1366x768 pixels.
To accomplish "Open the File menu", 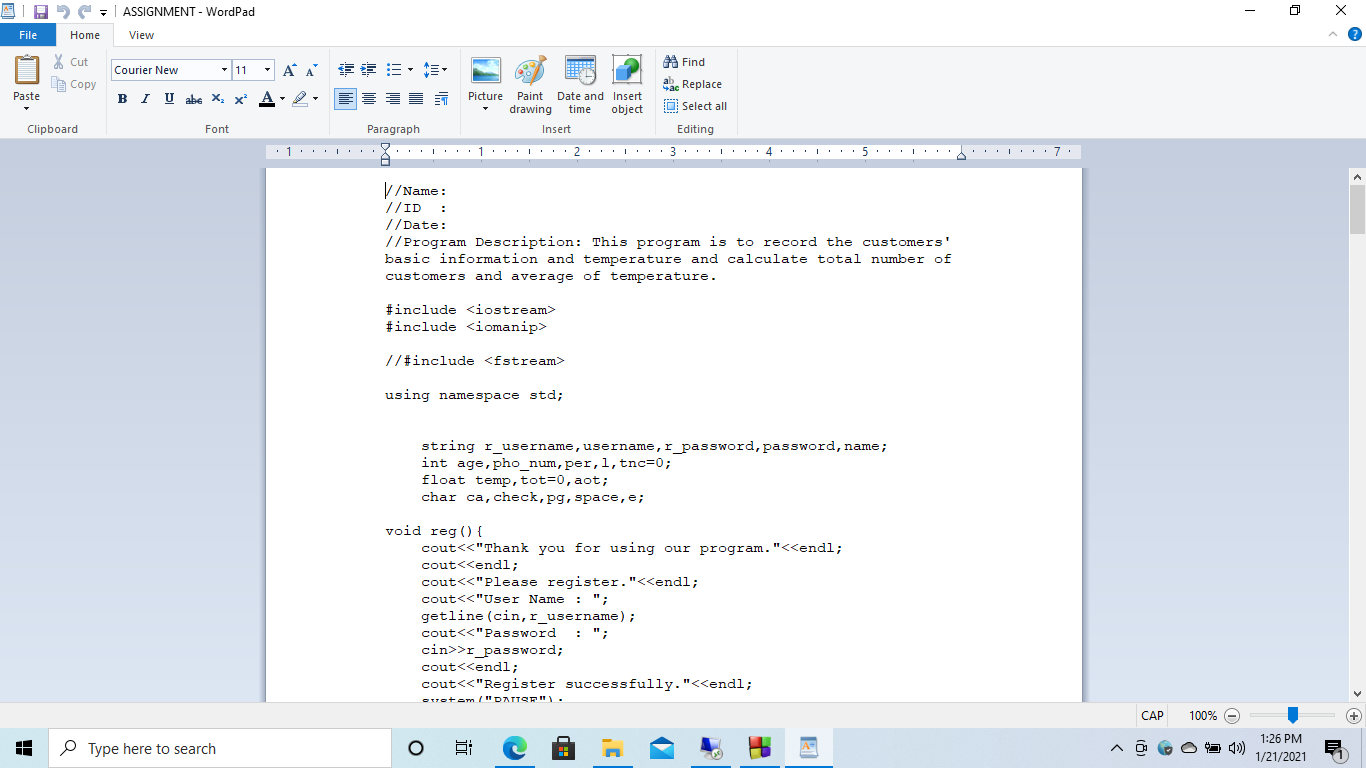I will point(28,34).
